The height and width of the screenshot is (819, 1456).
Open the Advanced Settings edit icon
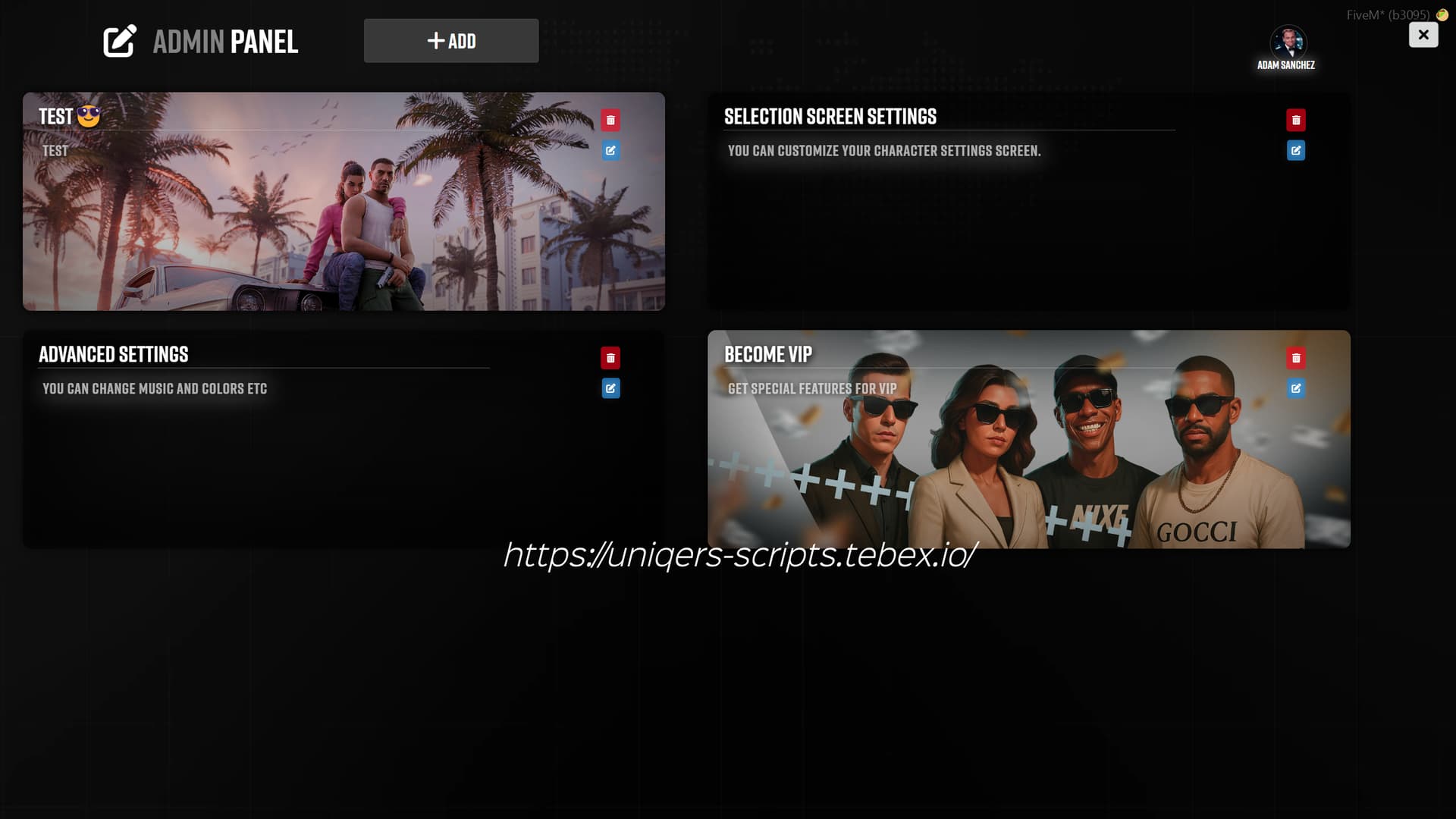click(x=610, y=388)
